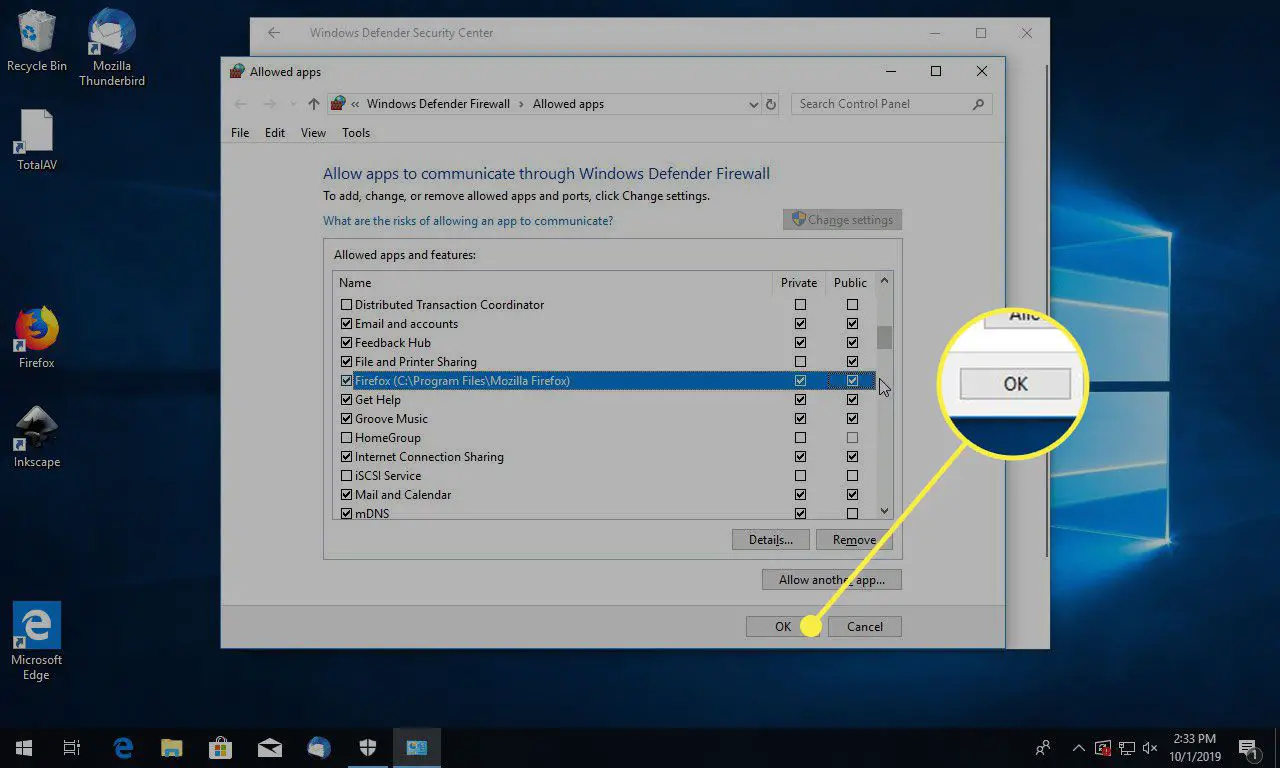This screenshot has width=1280, height=768.
Task: Select the Microsoft Edge desktop shortcut
Action: [x=37, y=641]
